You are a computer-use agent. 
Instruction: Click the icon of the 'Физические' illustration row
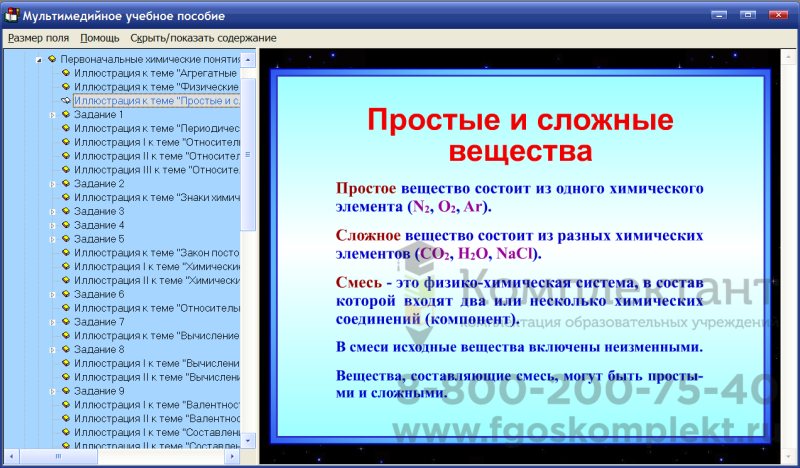coord(66,87)
